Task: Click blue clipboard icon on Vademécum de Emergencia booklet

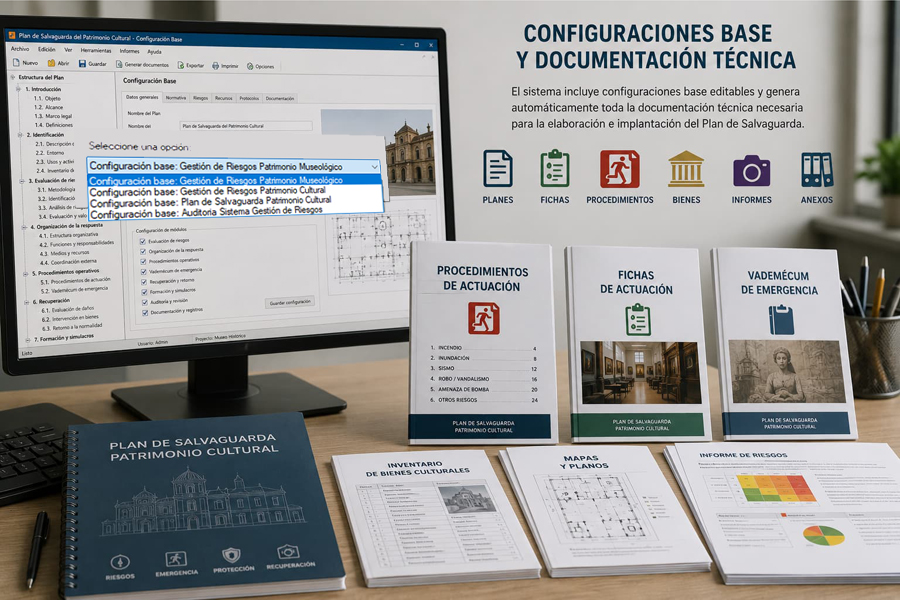Action: coord(781,320)
